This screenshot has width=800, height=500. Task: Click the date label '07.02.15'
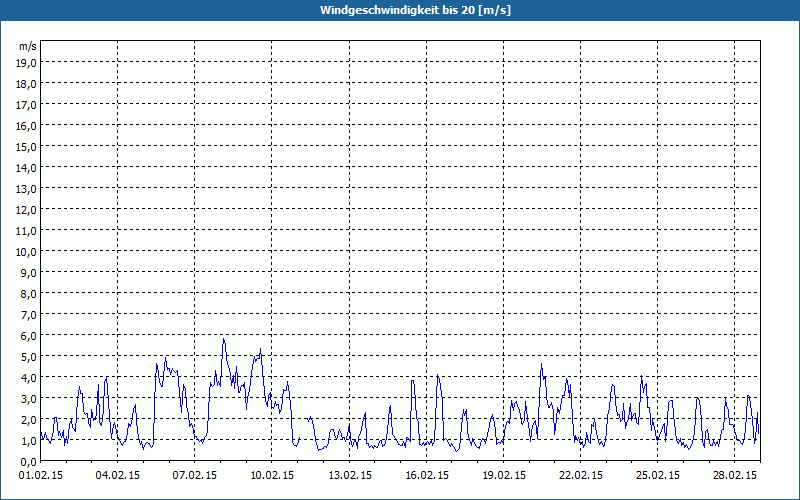[195, 476]
